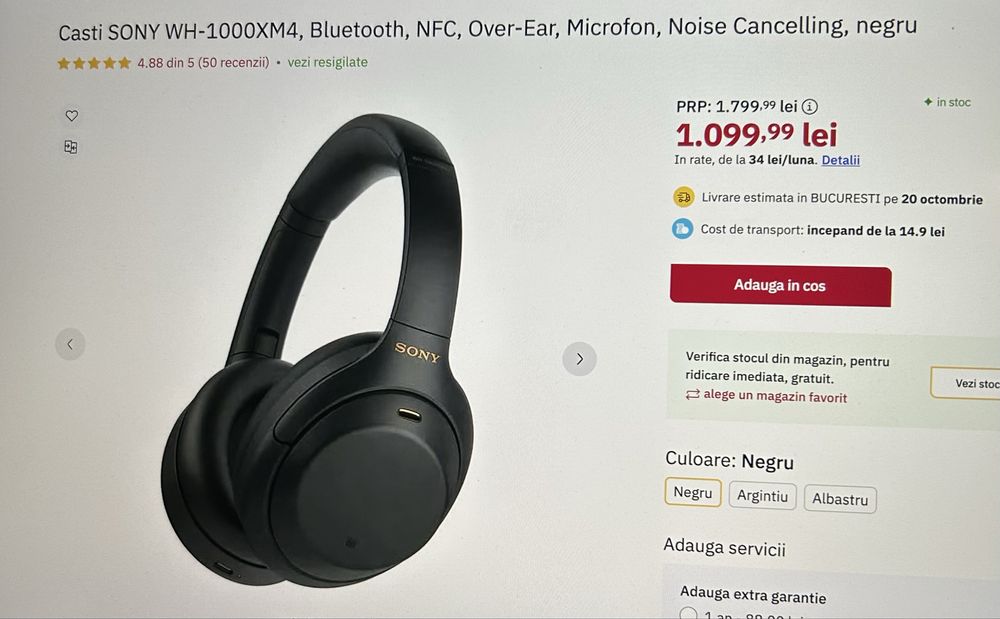Click alege un magazin favorit link
The height and width of the screenshot is (619, 1000).
point(766,396)
